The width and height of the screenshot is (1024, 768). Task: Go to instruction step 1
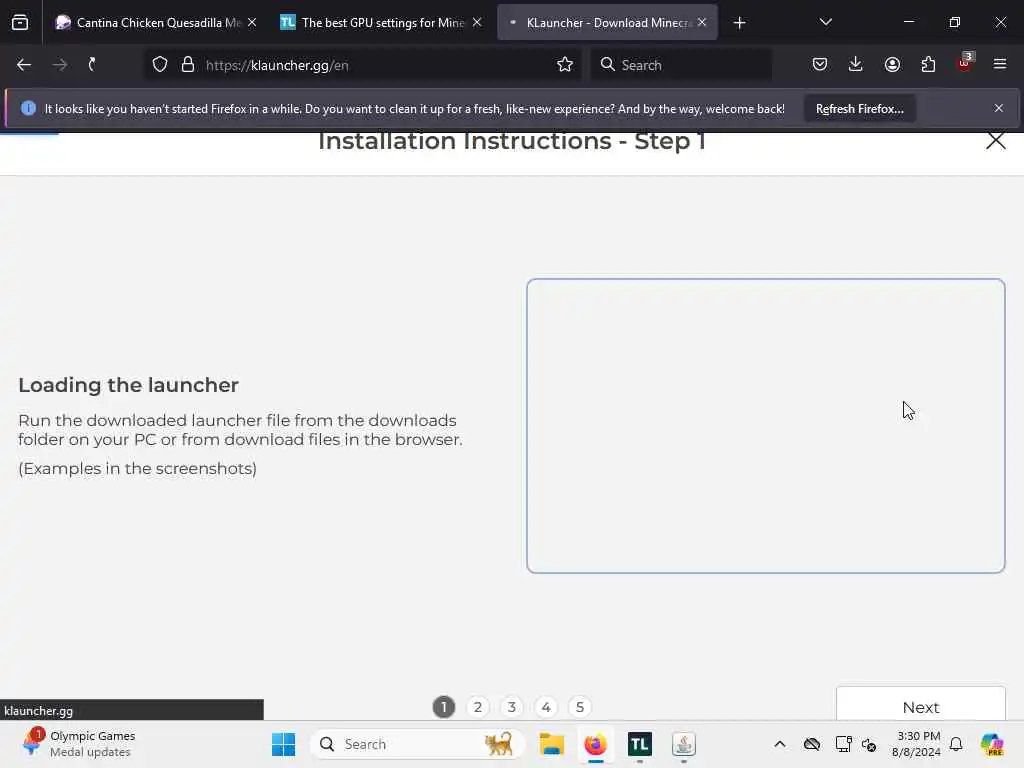click(x=444, y=707)
